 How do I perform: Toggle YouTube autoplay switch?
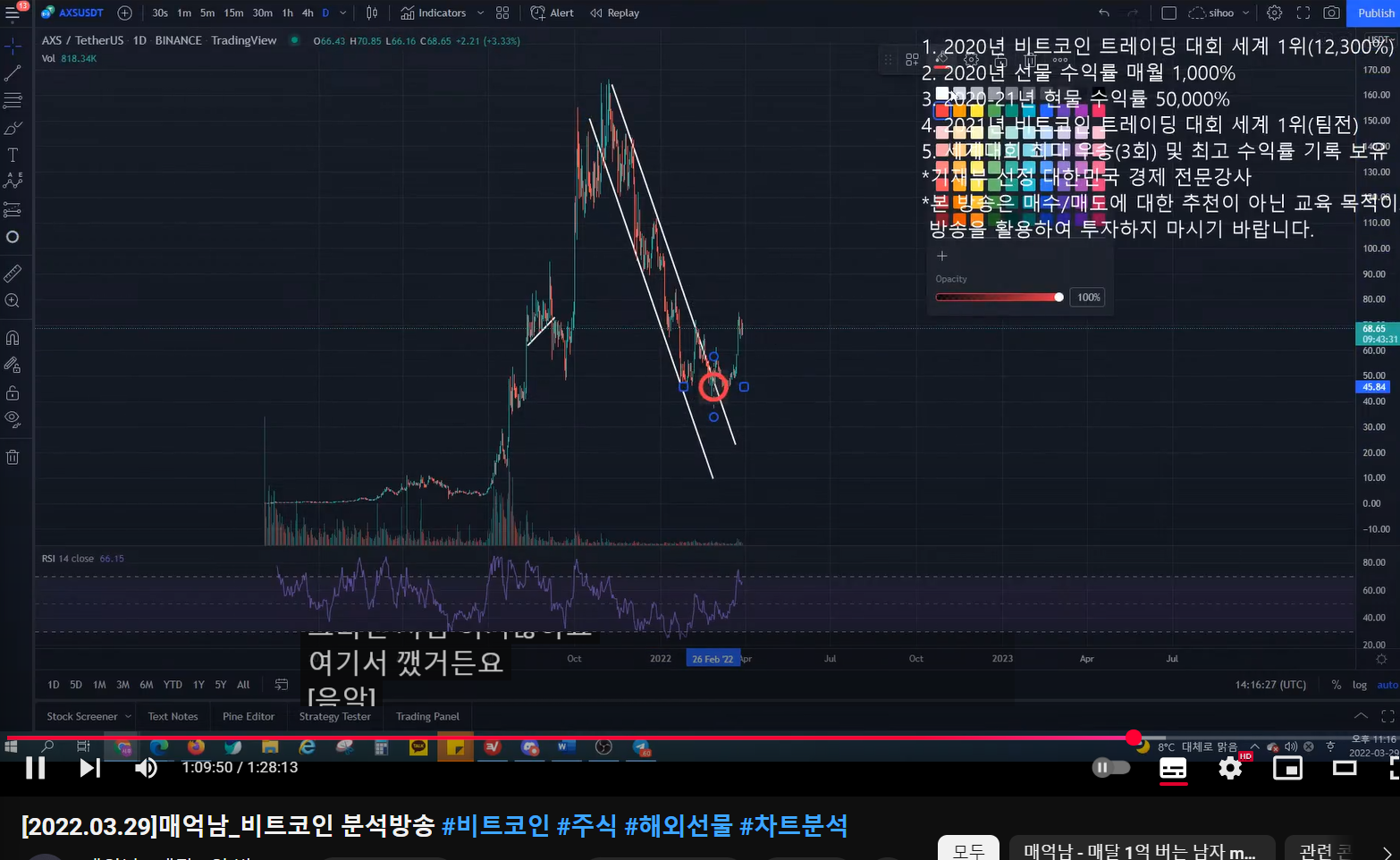click(1110, 767)
